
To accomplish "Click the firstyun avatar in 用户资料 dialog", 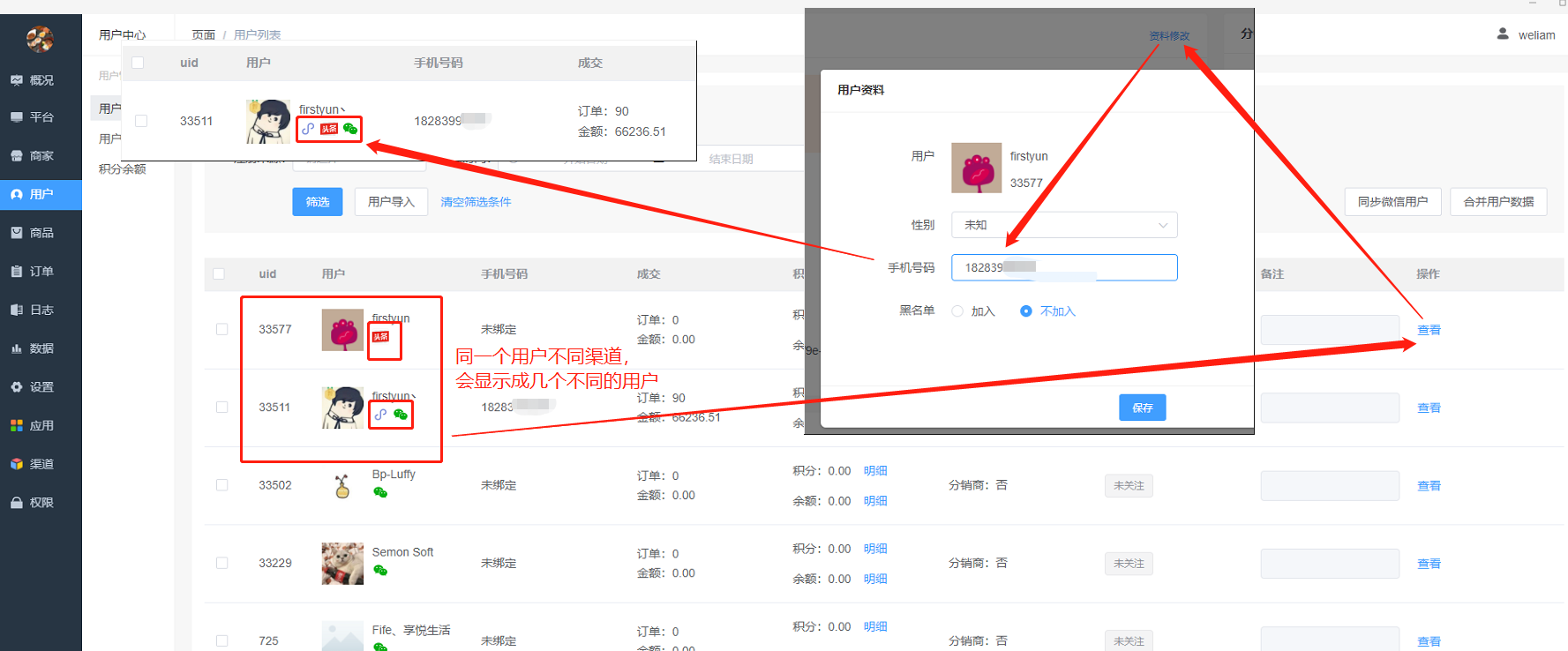I will click(976, 168).
